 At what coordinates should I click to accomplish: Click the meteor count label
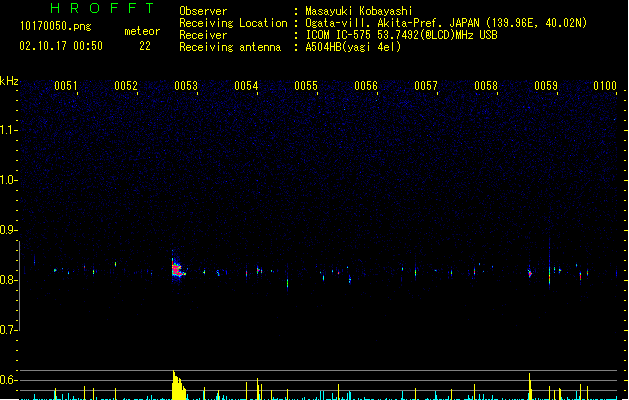(x=142, y=31)
